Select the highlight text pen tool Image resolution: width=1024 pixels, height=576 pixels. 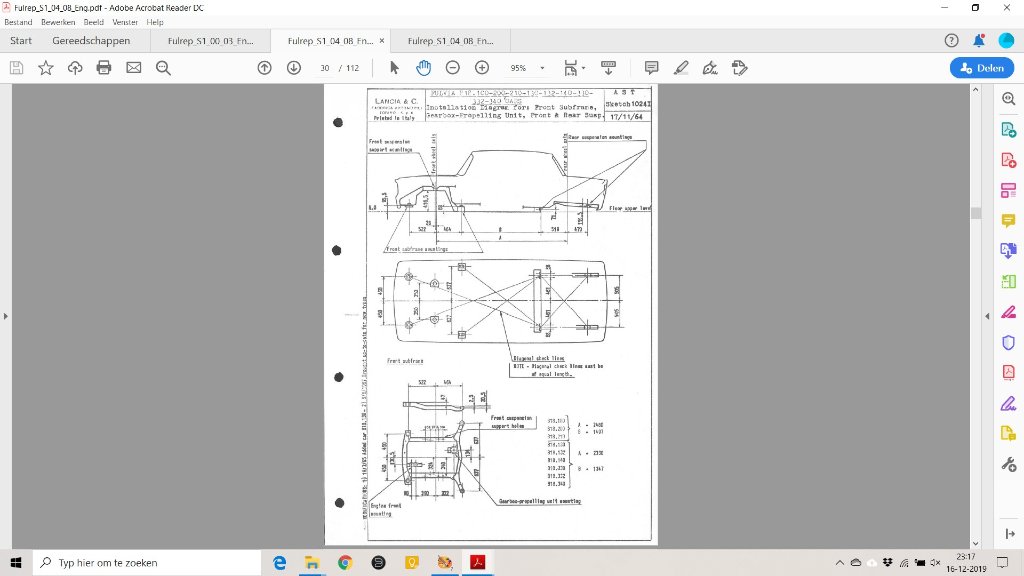coord(681,68)
